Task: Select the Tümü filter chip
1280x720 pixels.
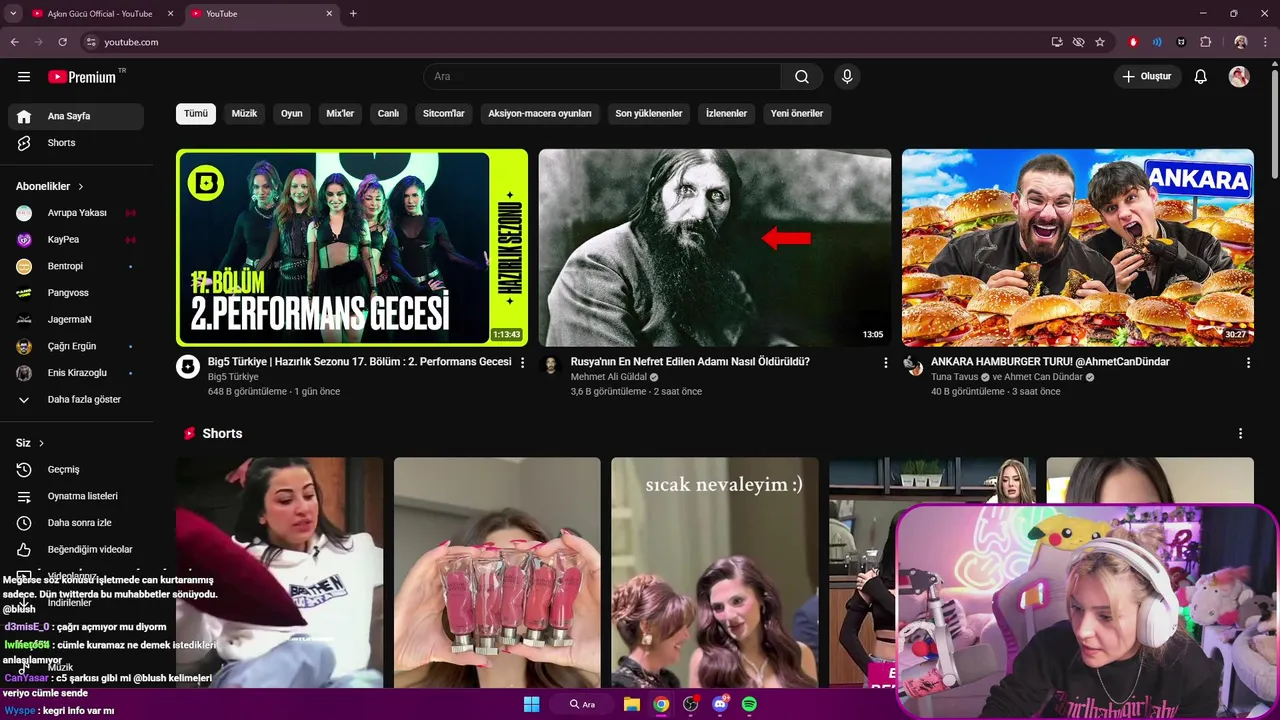Action: click(x=196, y=114)
